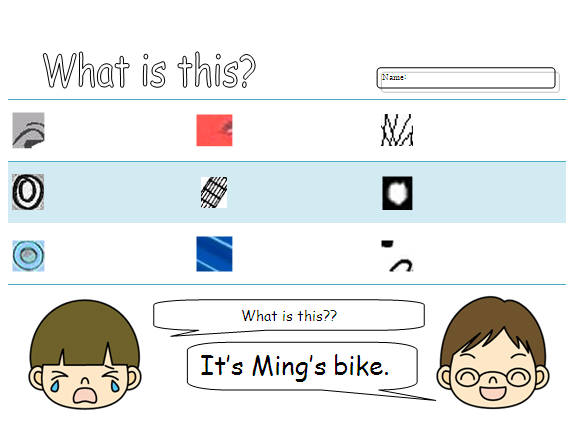Click the smiling boy's round glasses
Image resolution: width=574 pixels, height=426 pixels.
[x=493, y=378]
